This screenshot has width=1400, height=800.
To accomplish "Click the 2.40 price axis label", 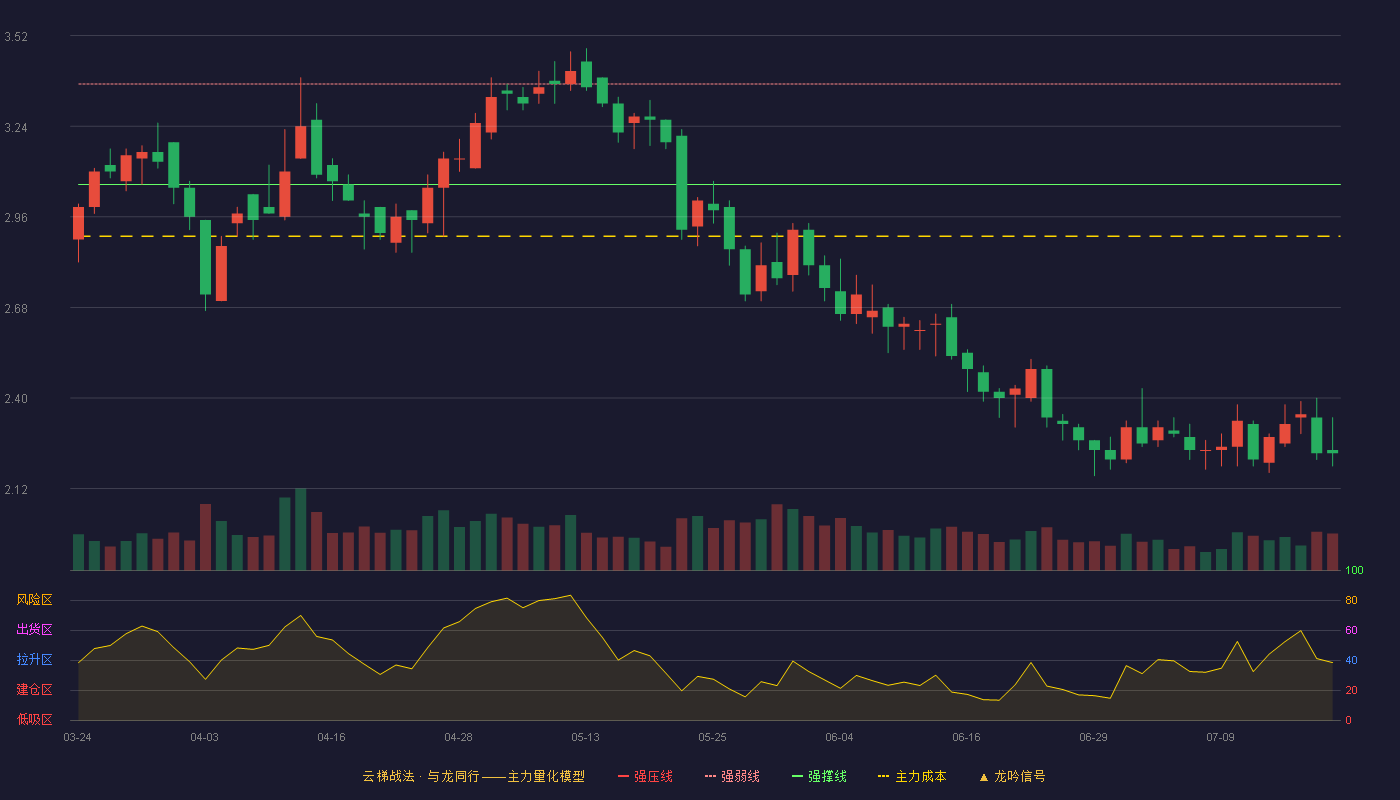I will tap(16, 399).
